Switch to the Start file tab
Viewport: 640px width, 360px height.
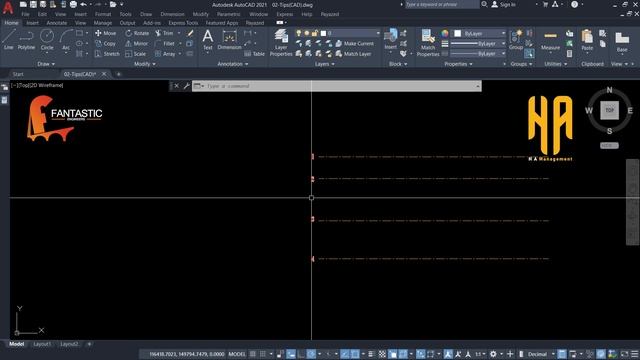click(18, 74)
